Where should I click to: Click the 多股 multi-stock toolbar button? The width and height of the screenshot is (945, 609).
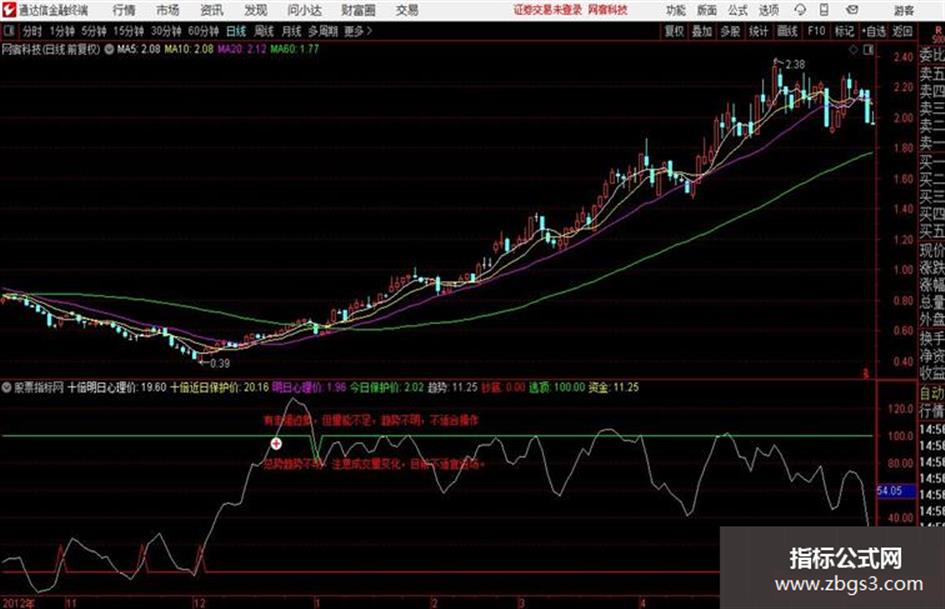730,31
